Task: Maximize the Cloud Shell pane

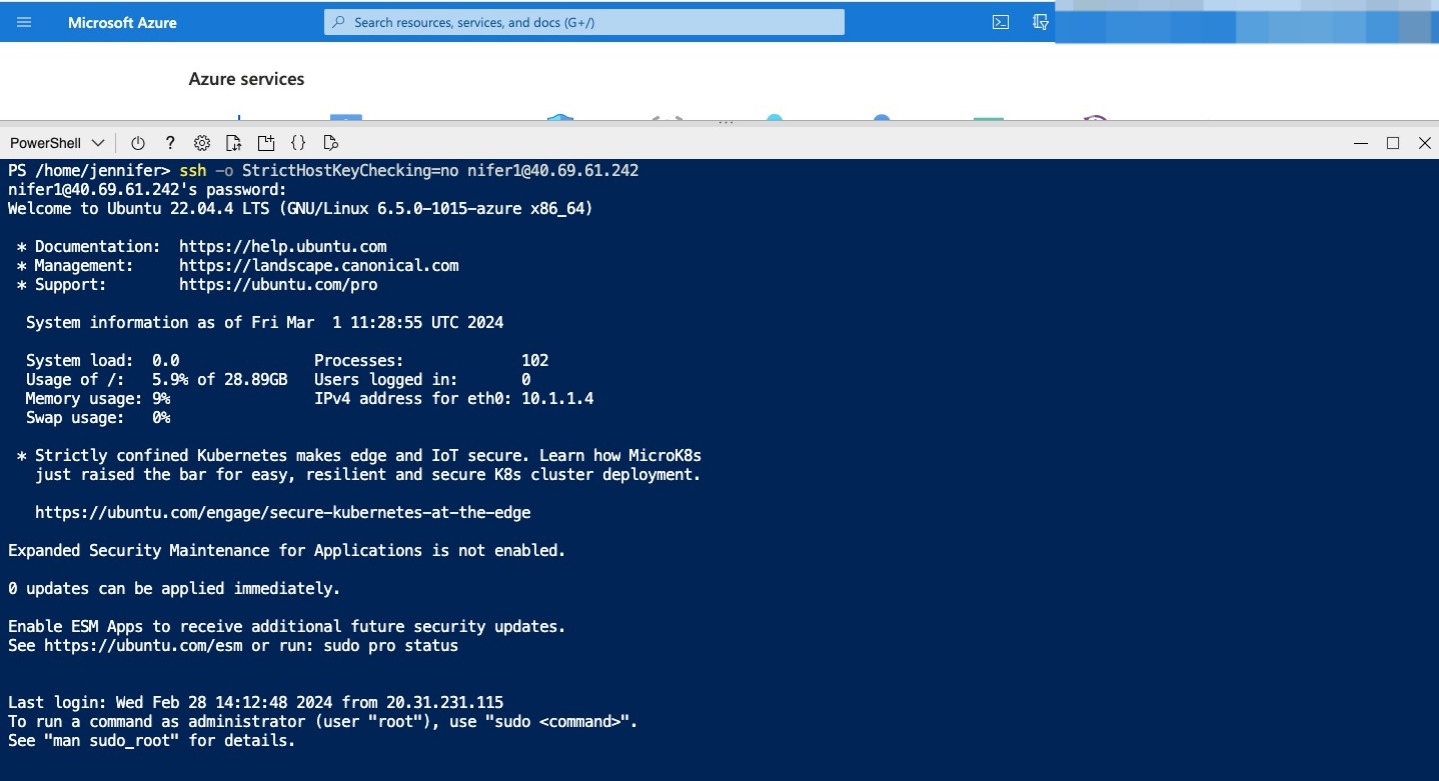Action: click(1393, 143)
